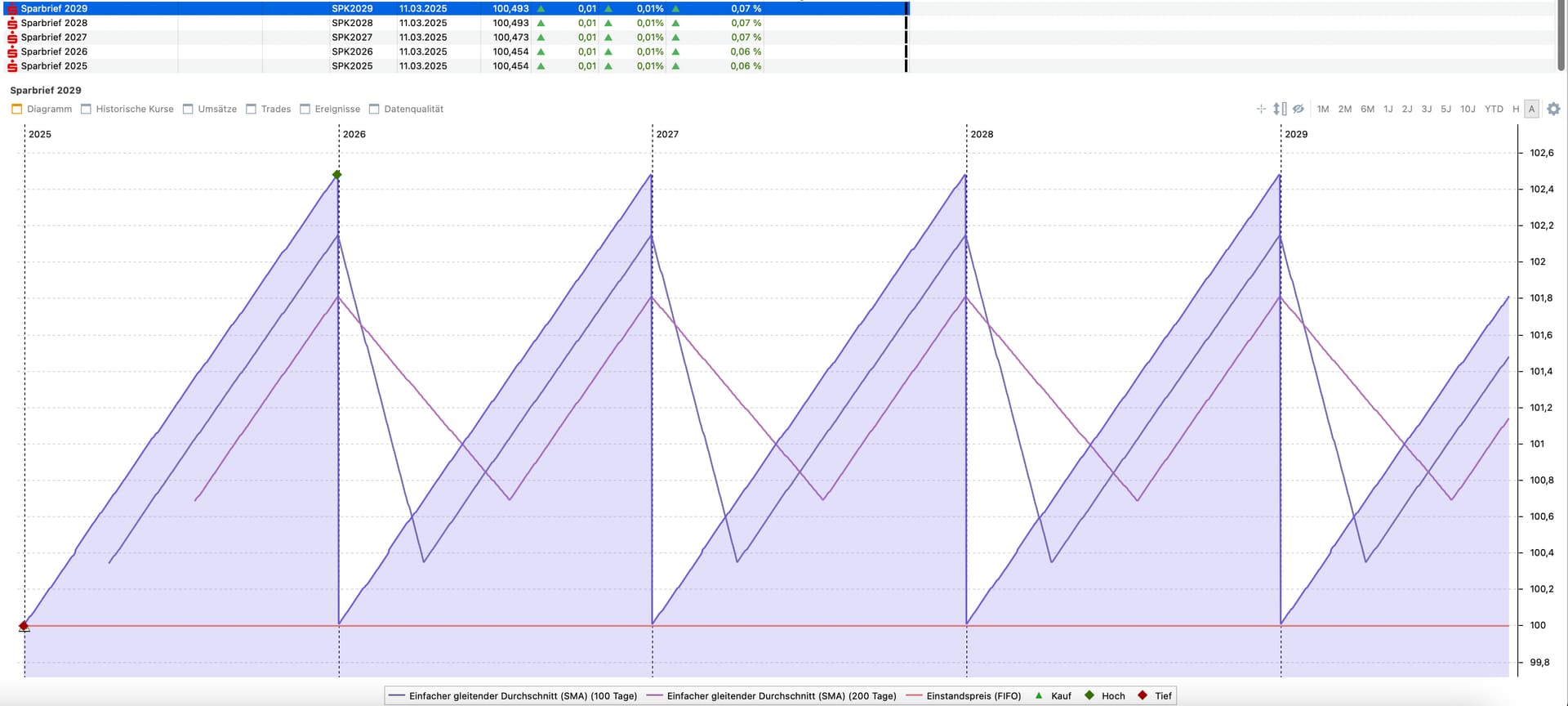This screenshot has height=706, width=1568.
Task: Click the Einstandspreis (FIFO) legend entry
Action: tap(964, 696)
